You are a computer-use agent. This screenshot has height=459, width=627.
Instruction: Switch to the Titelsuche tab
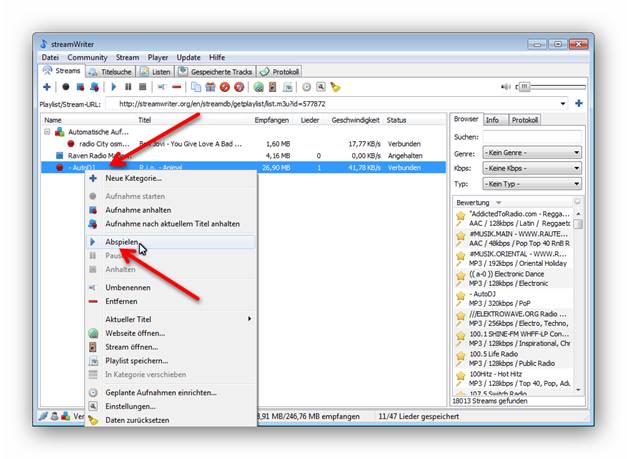[110, 72]
